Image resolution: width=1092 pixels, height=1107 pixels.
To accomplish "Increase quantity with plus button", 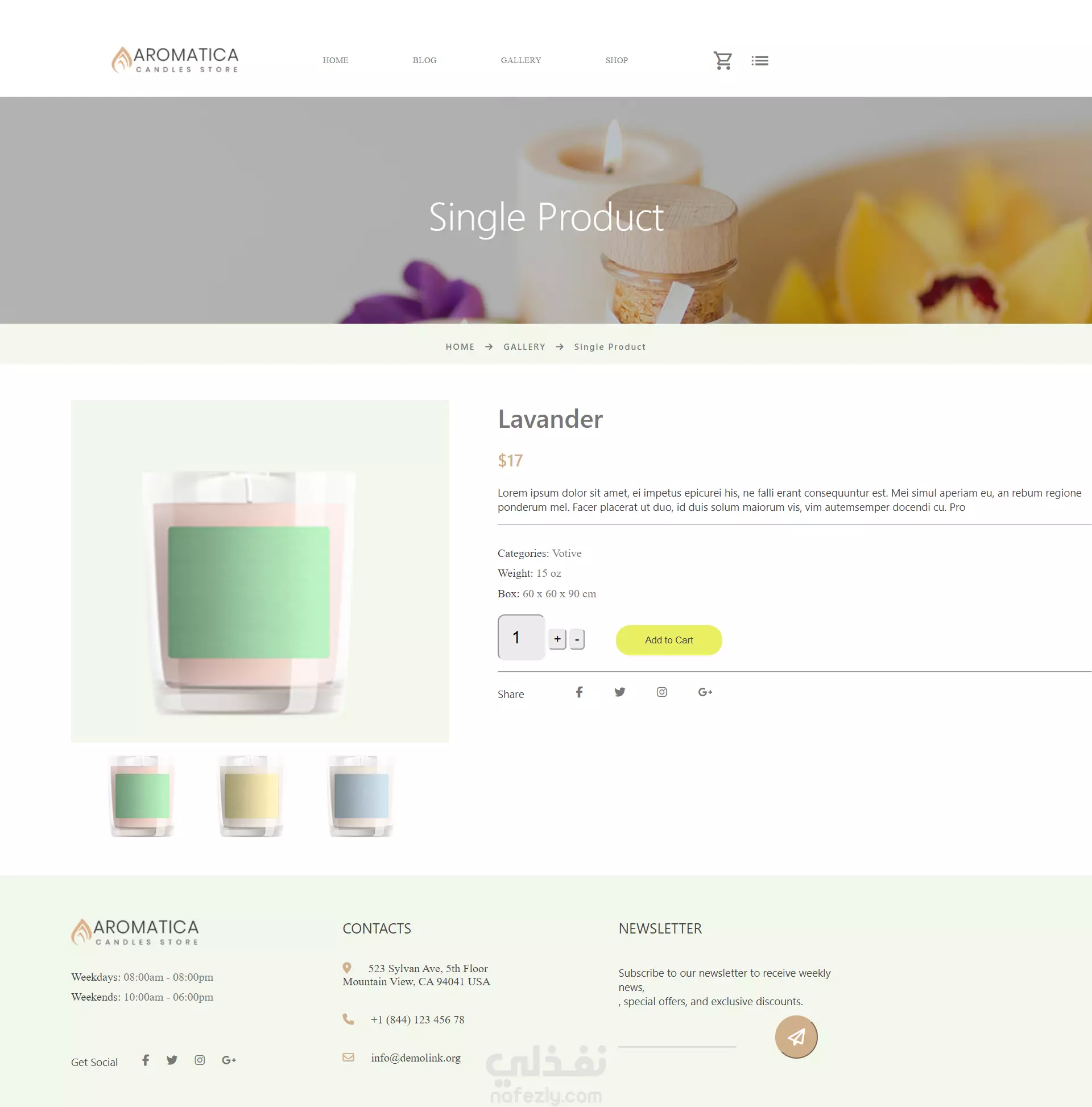I will click(x=557, y=639).
